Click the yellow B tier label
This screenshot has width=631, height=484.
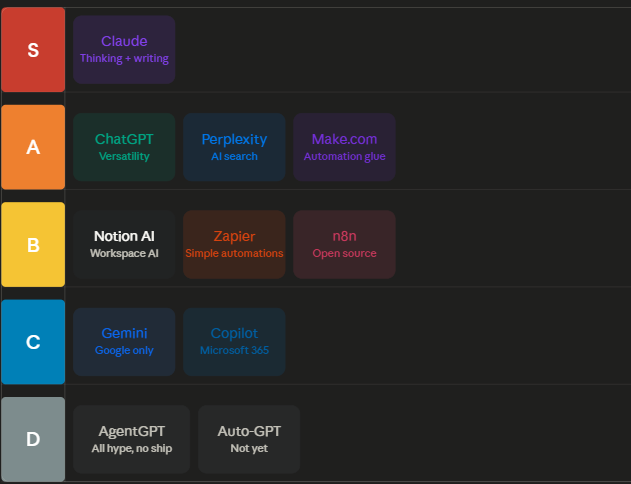click(33, 244)
